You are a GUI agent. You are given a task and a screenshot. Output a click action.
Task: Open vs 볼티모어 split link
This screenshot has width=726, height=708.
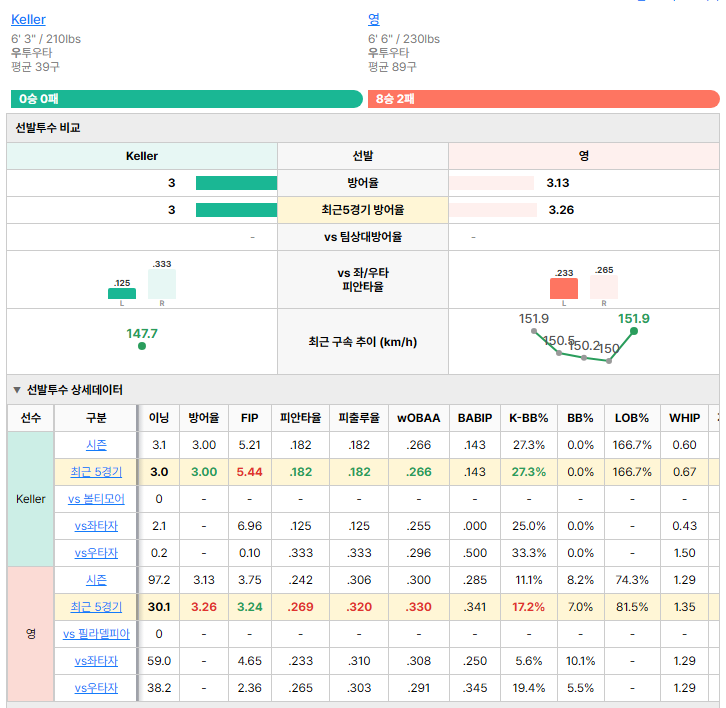click(x=96, y=499)
